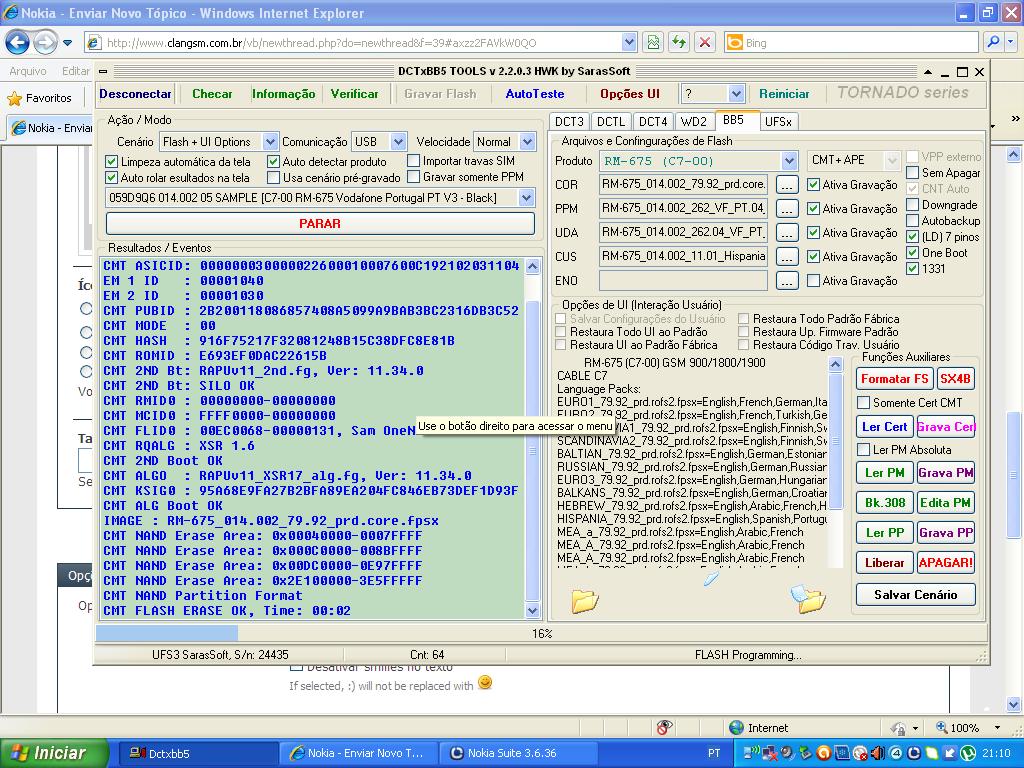1024x768 pixels.
Task: Browse for ENO file with ellipsis button
Action: tap(787, 281)
